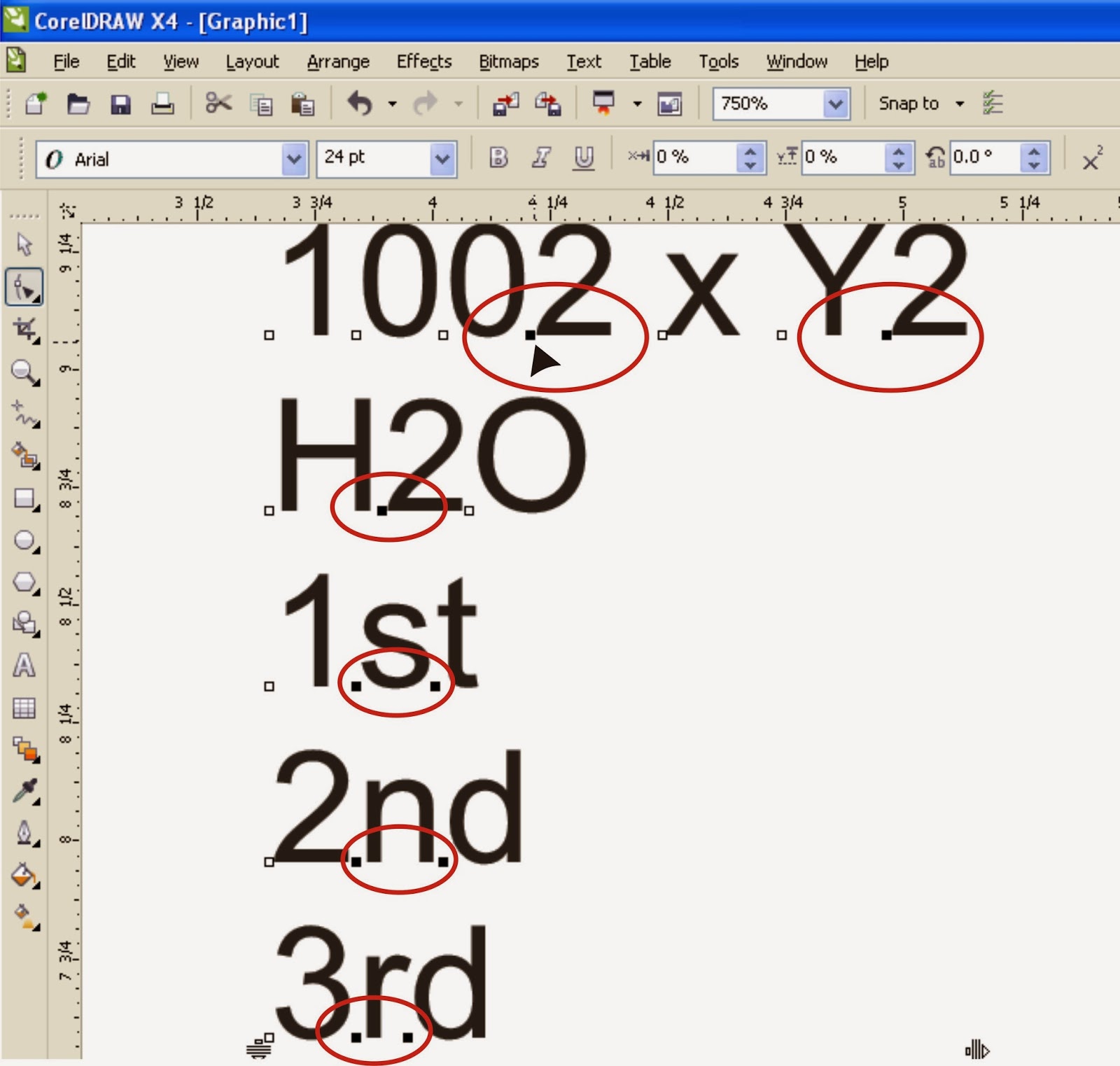Click the Snap to button
Image resolution: width=1120 pixels, height=1066 pixels.
point(908,104)
